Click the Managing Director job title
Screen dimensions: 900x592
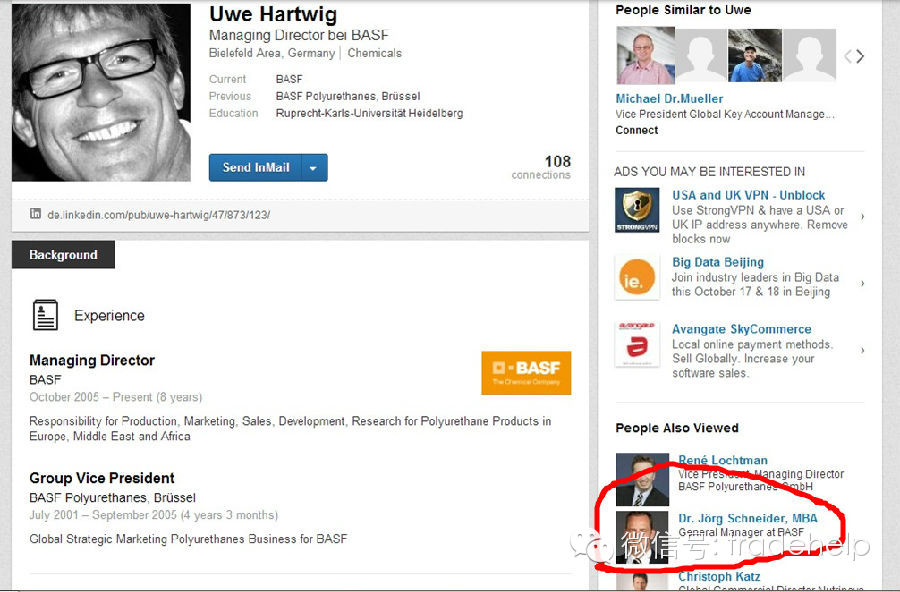point(92,360)
